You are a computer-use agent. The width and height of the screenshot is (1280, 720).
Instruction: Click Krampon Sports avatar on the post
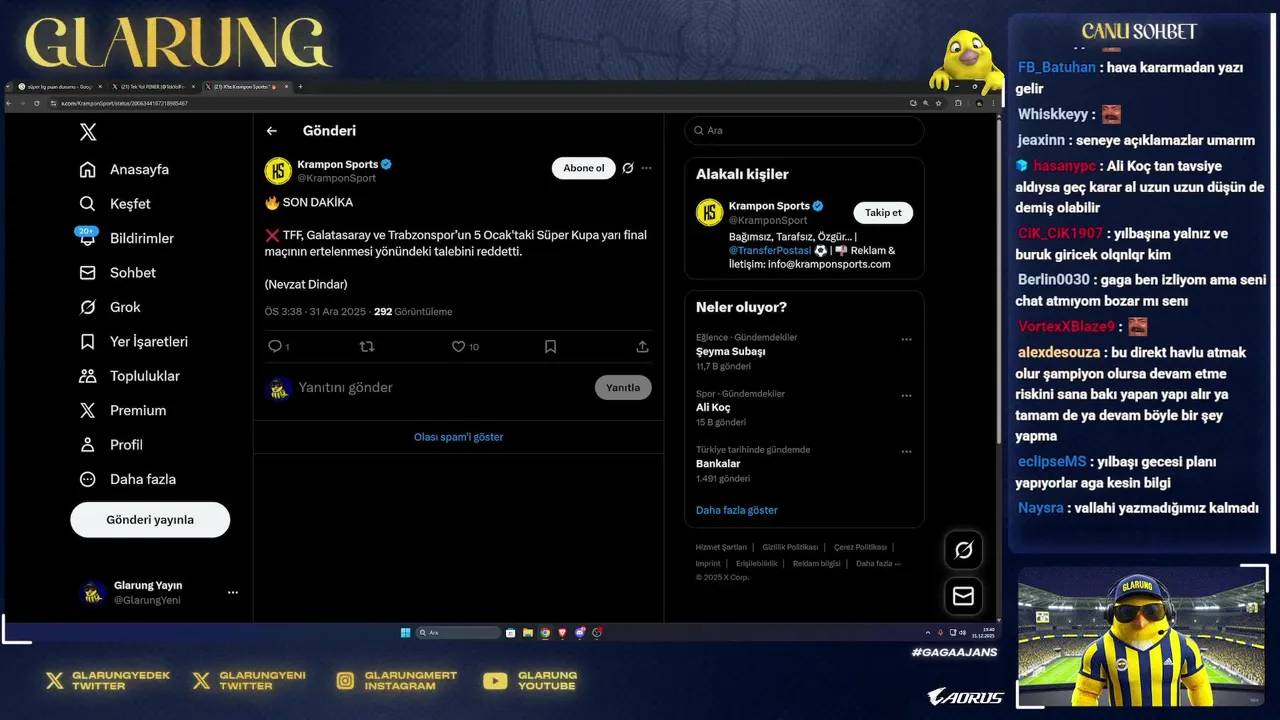click(x=278, y=171)
